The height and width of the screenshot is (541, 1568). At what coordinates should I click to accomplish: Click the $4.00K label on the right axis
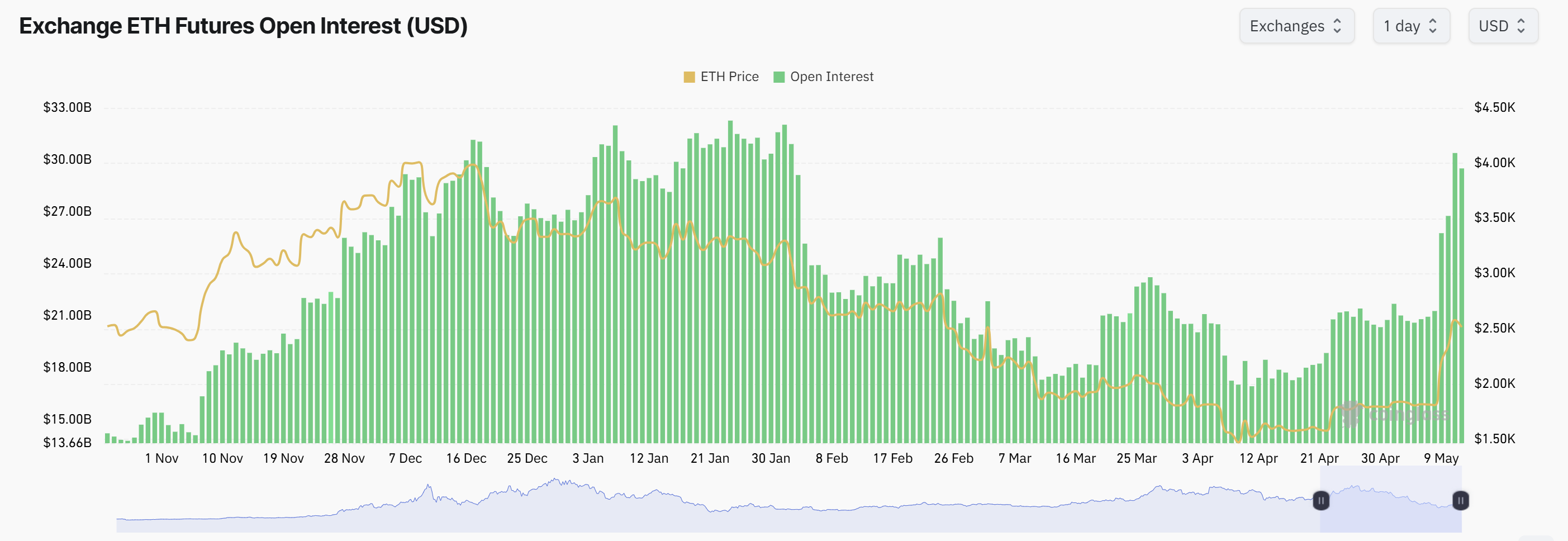pos(1494,163)
